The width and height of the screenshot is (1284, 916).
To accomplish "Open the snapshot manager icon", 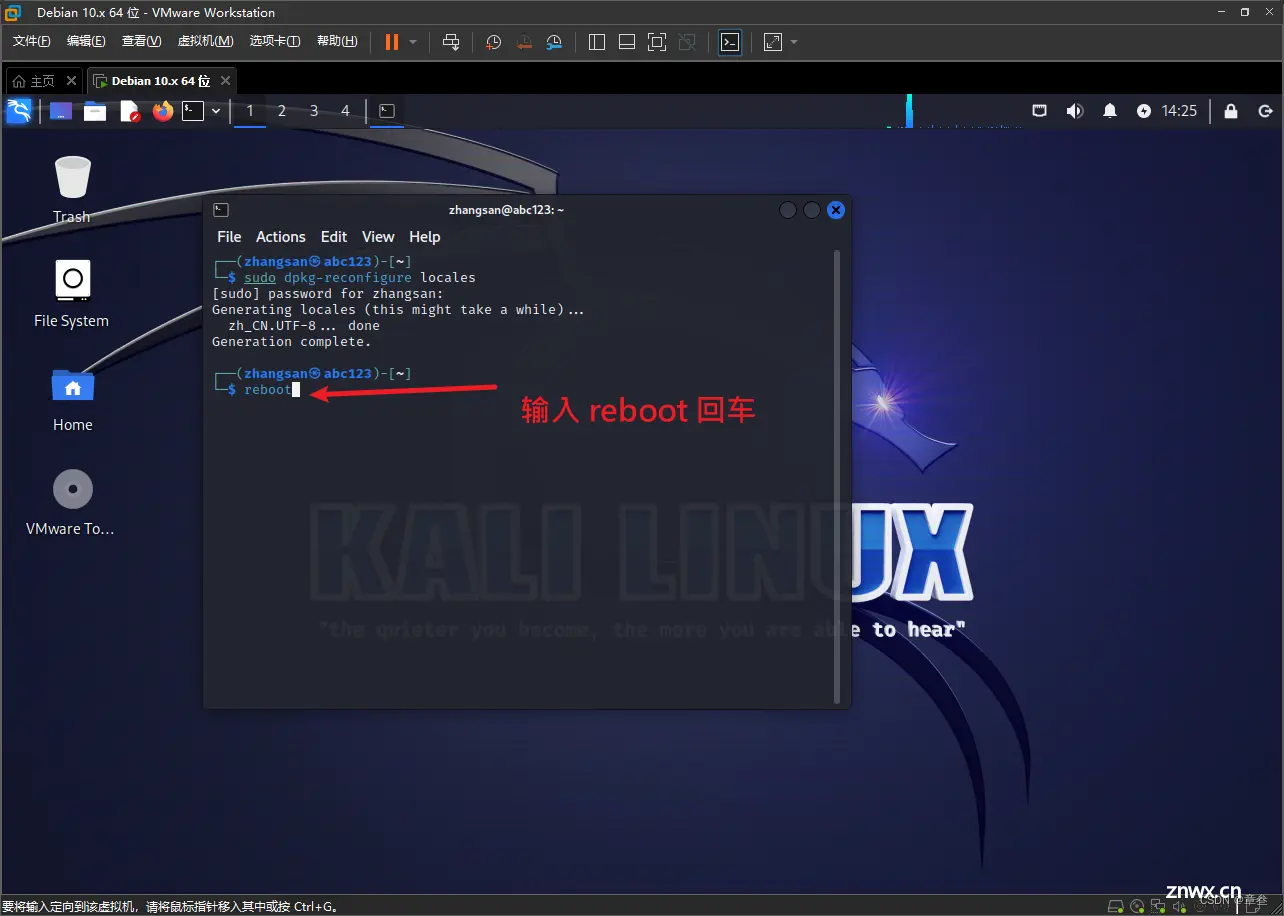I will pyautogui.click(x=554, y=42).
